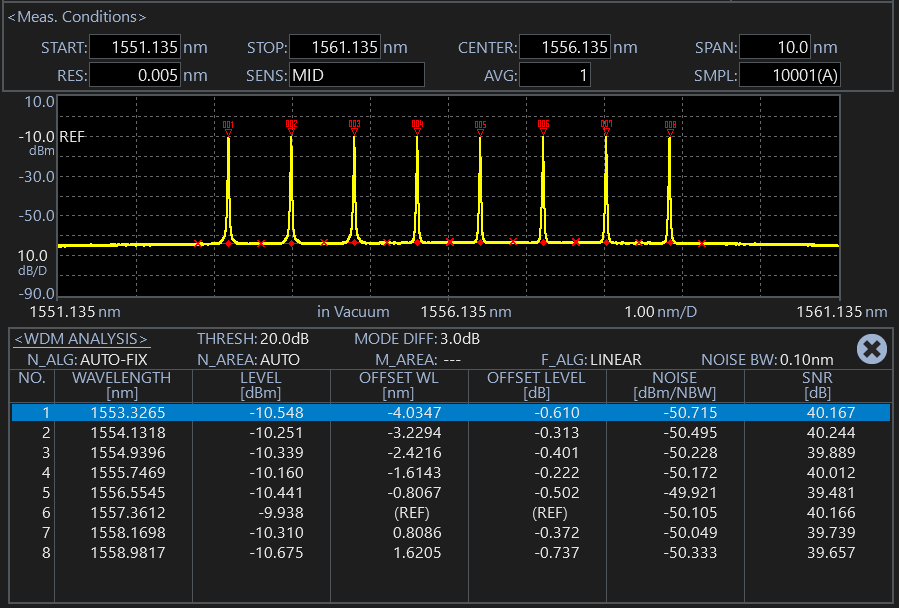This screenshot has width=899, height=608.
Task: Select peak marker 008 on the spectrum
Action: 670,127
